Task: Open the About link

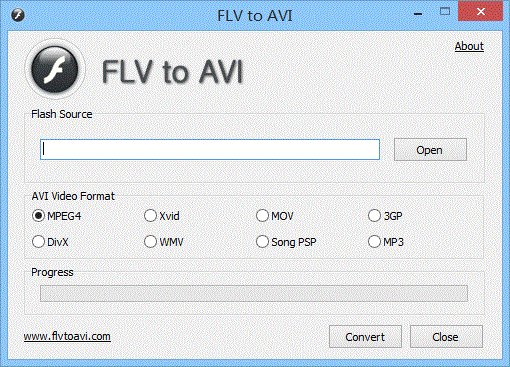Action: (469, 46)
